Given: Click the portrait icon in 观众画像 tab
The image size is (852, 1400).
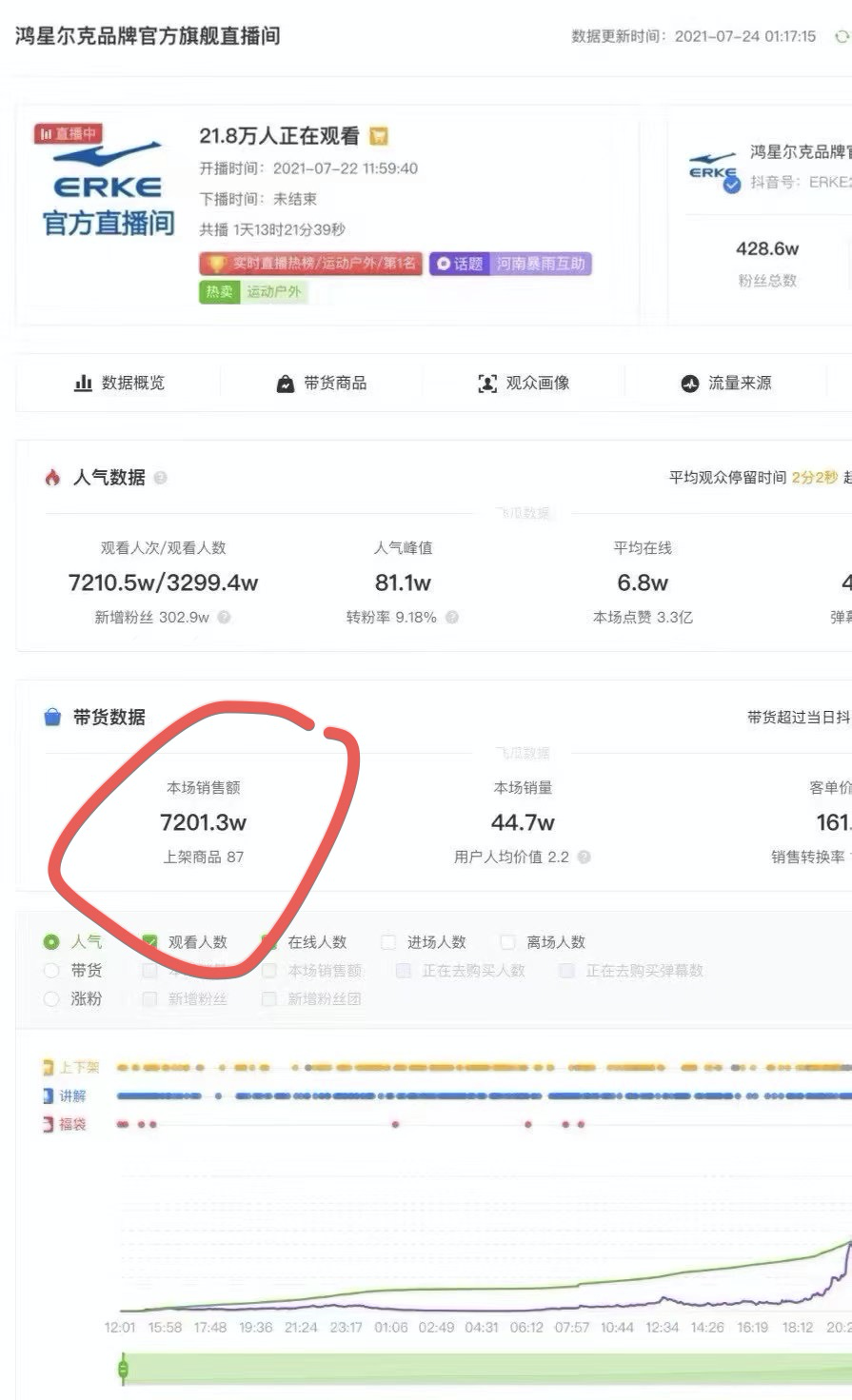Looking at the screenshot, I should (x=486, y=384).
